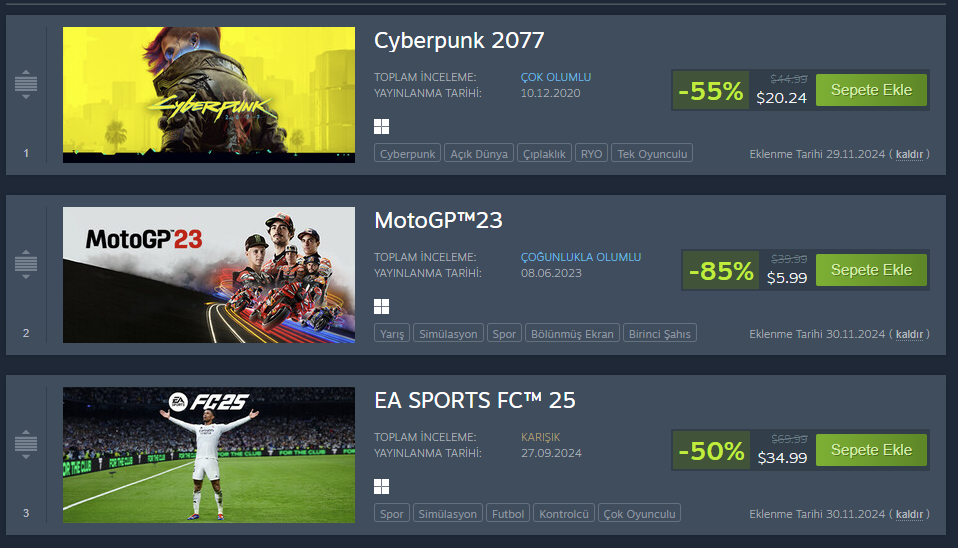Open the MotoGP™23 title link
Screen dimensions: 958x548
tap(438, 220)
